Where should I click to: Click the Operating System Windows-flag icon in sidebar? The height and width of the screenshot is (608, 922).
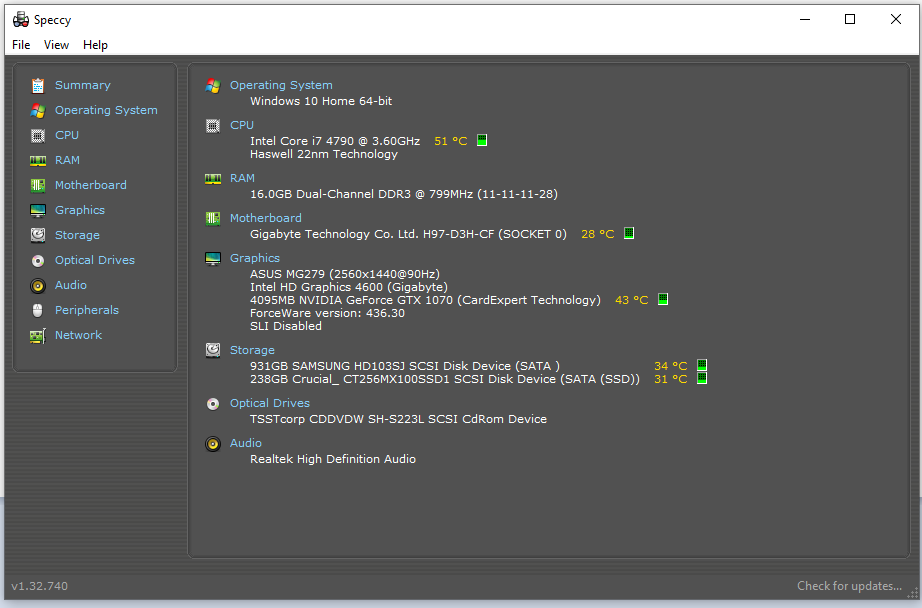[38, 111]
